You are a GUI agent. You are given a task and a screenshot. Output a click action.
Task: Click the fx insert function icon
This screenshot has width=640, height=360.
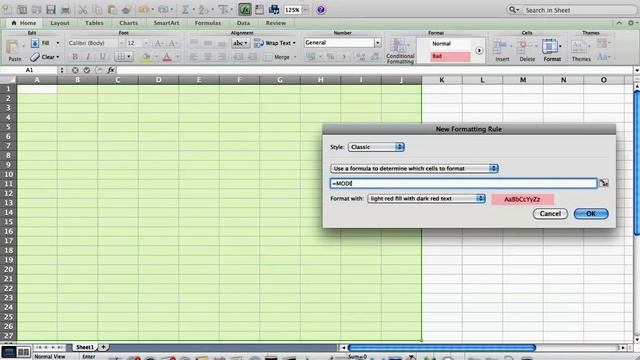(x=111, y=70)
